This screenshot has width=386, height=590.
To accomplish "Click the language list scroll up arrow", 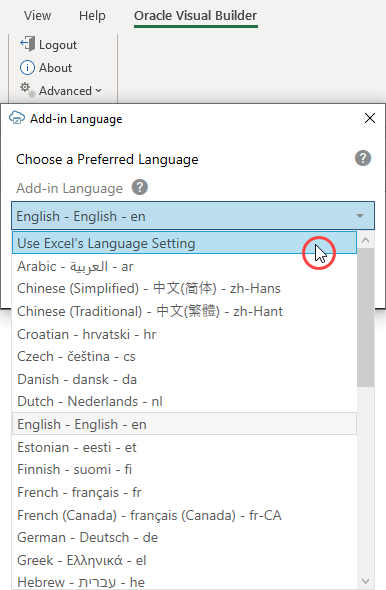I will pyautogui.click(x=365, y=240).
